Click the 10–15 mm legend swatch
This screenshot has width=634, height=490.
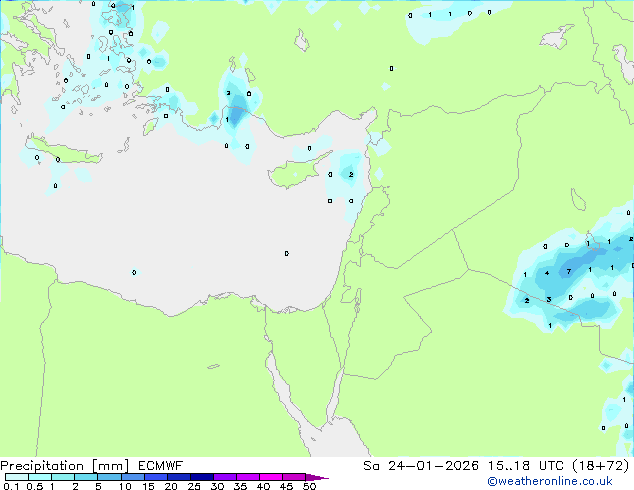133,477
